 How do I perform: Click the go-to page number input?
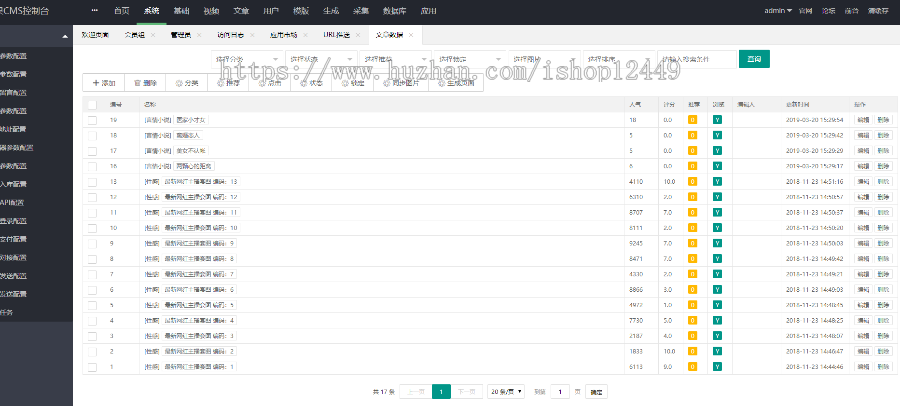(560, 392)
